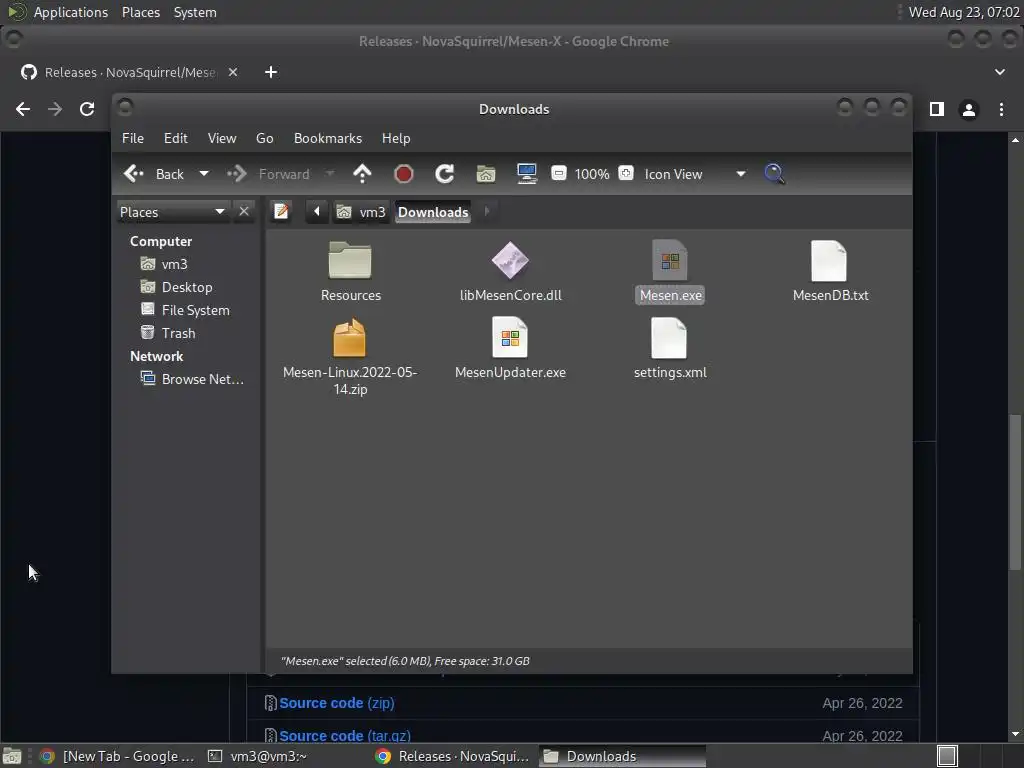
Task: Reload the Downloads folder view
Action: [x=445, y=174]
